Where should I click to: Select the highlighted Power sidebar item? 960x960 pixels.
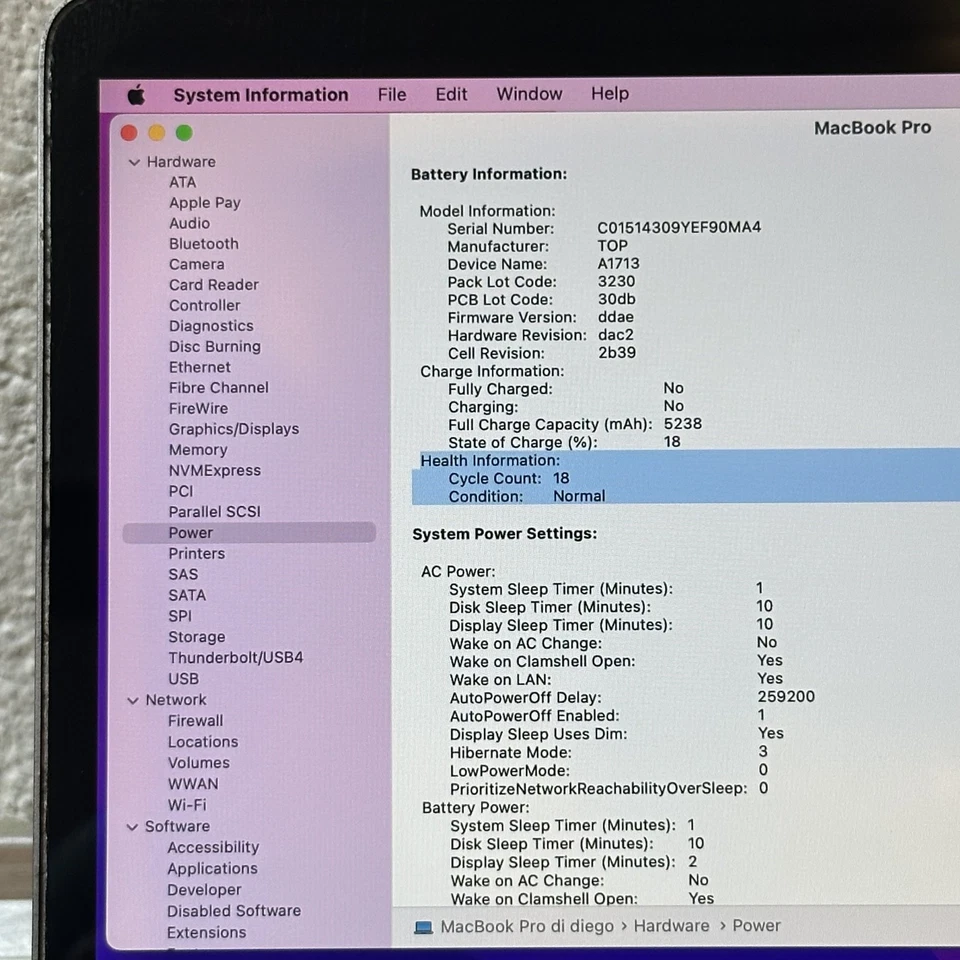click(x=249, y=533)
